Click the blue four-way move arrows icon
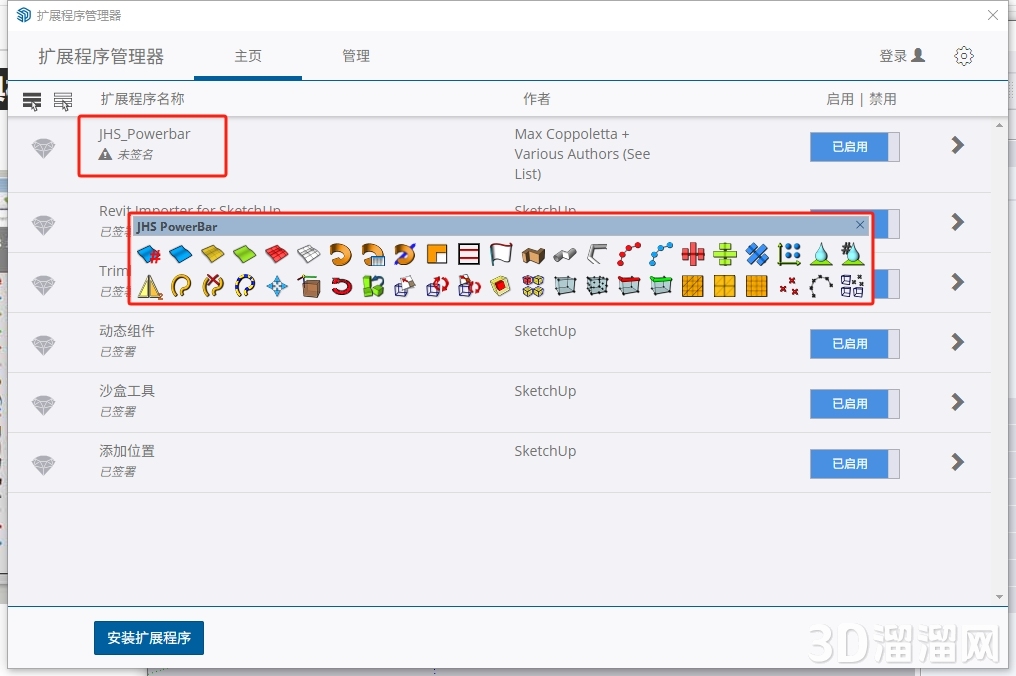The width and height of the screenshot is (1016, 676). (x=277, y=287)
